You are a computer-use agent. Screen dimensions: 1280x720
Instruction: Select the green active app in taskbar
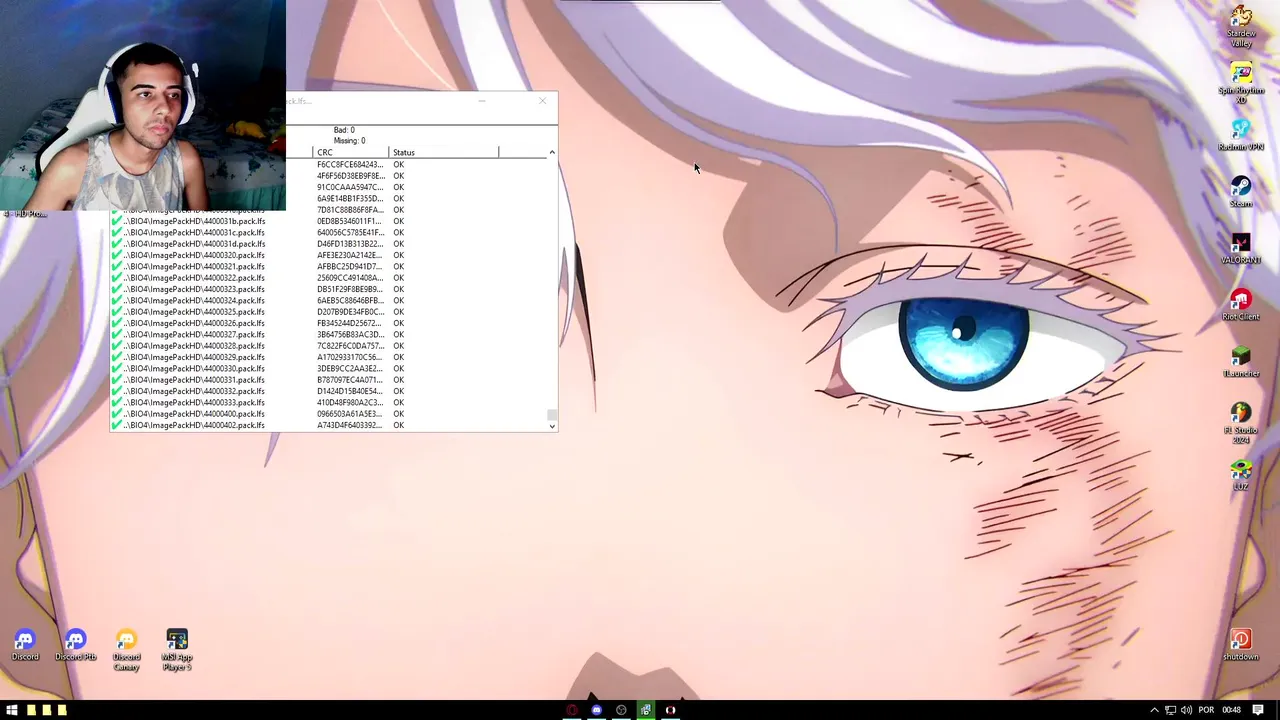(646, 710)
